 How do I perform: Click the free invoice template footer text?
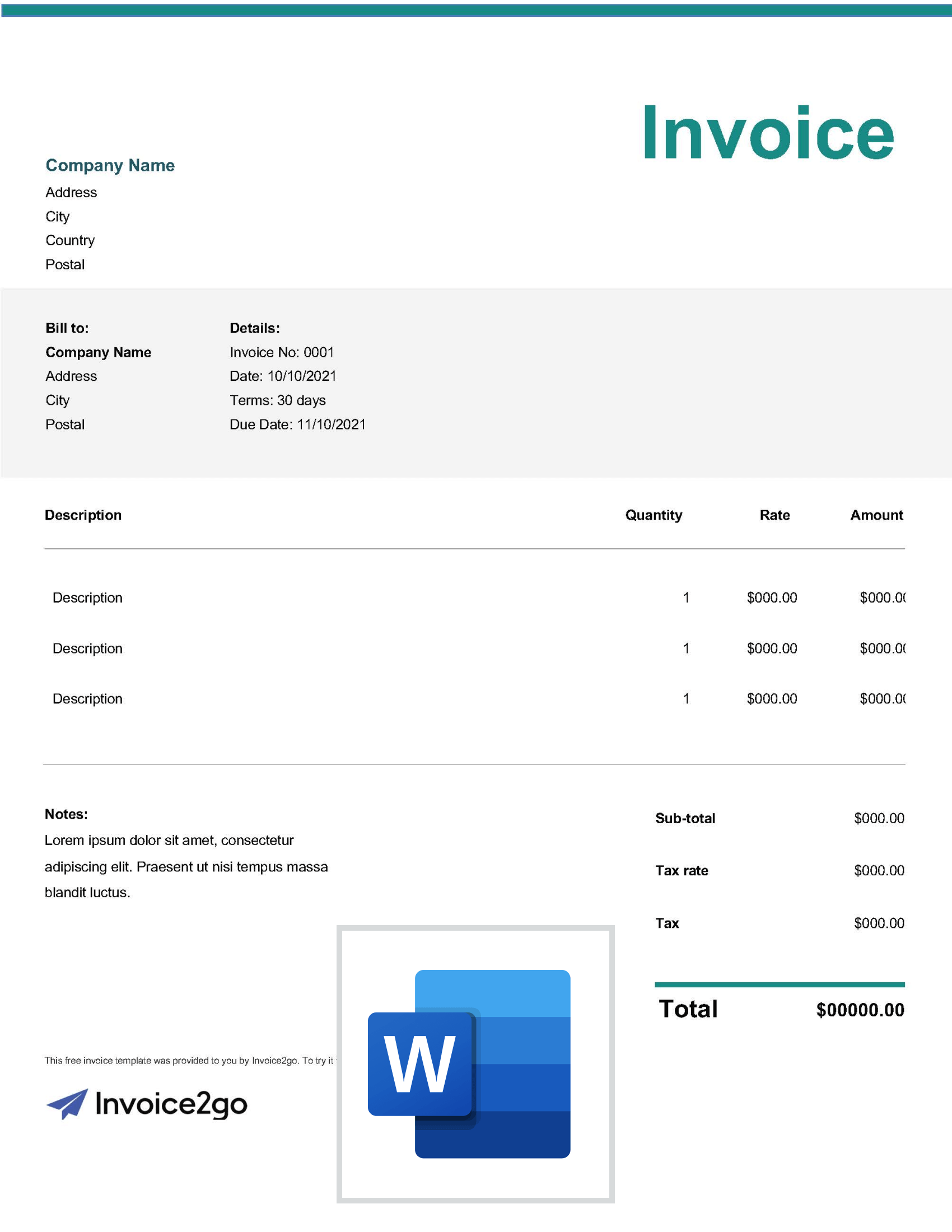point(189,1061)
